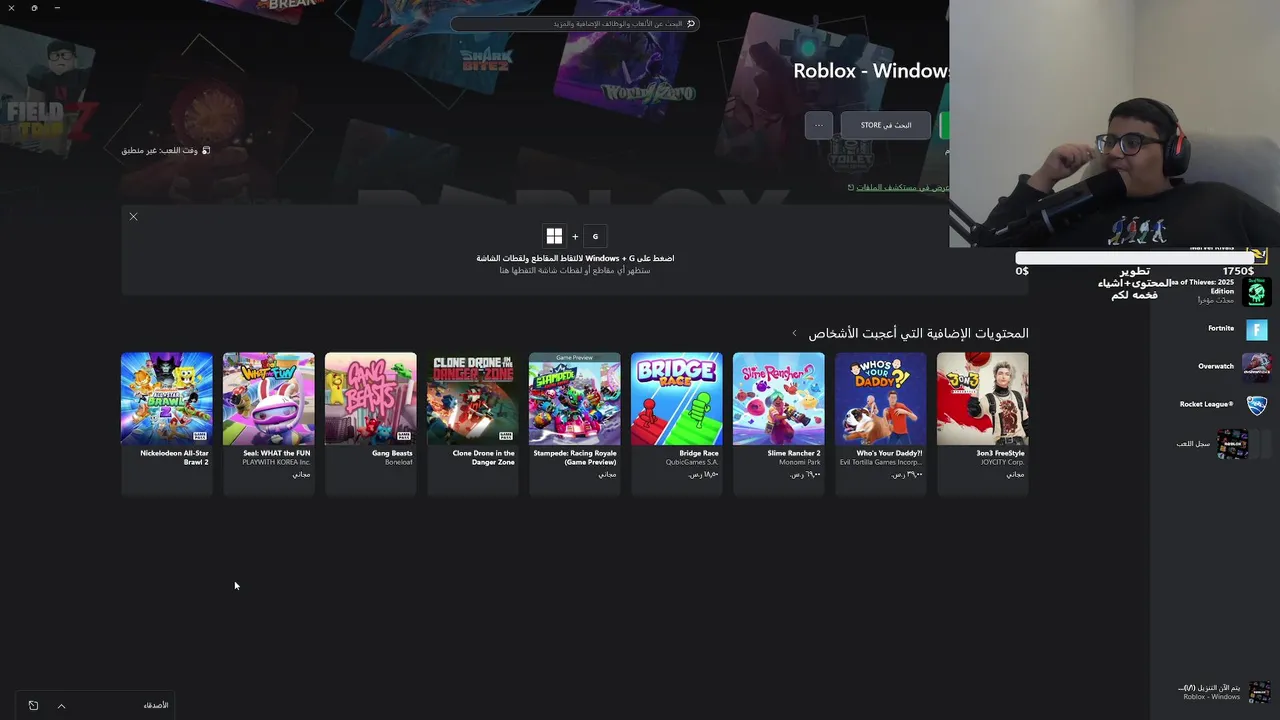Click the downloading now status text

[1210, 688]
